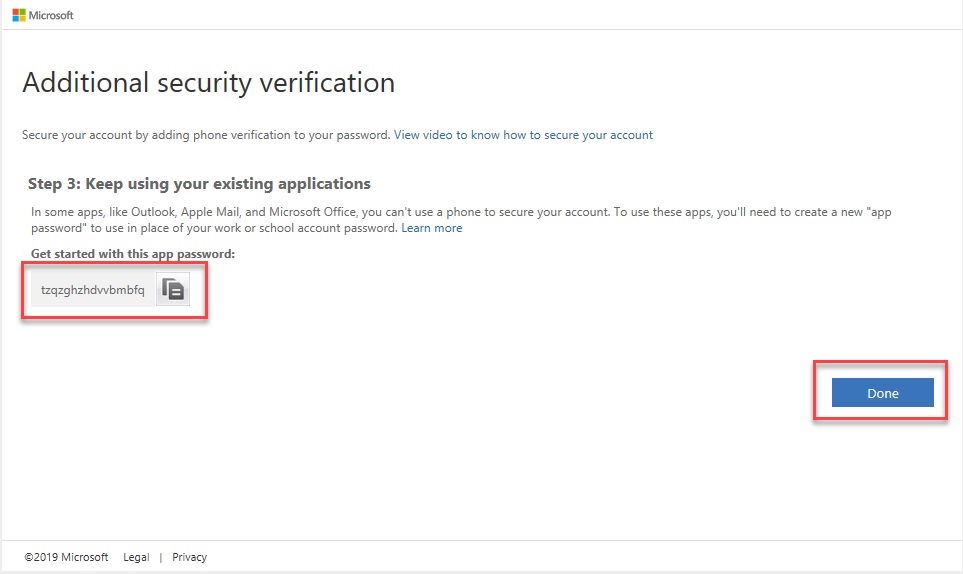Select the app password text field
This screenshot has height=574, width=963.
93,290
